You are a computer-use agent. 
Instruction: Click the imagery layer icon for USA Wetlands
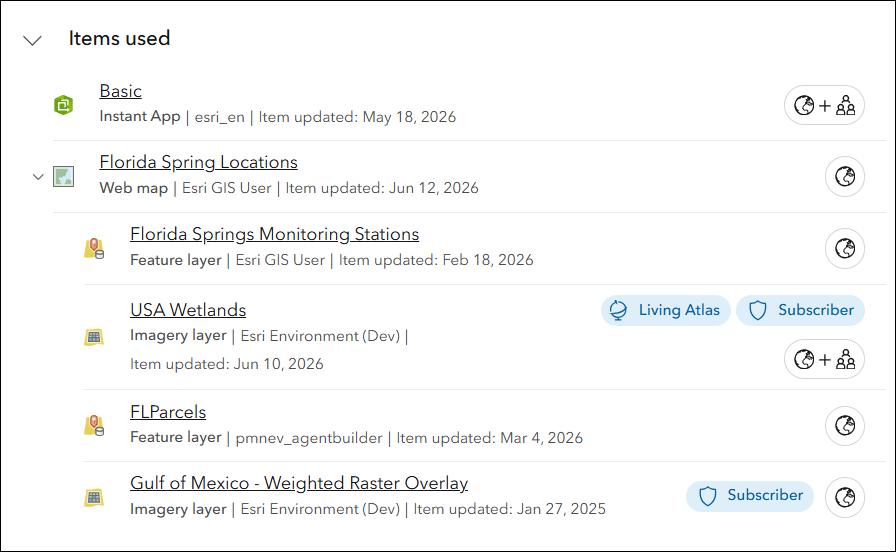94,337
